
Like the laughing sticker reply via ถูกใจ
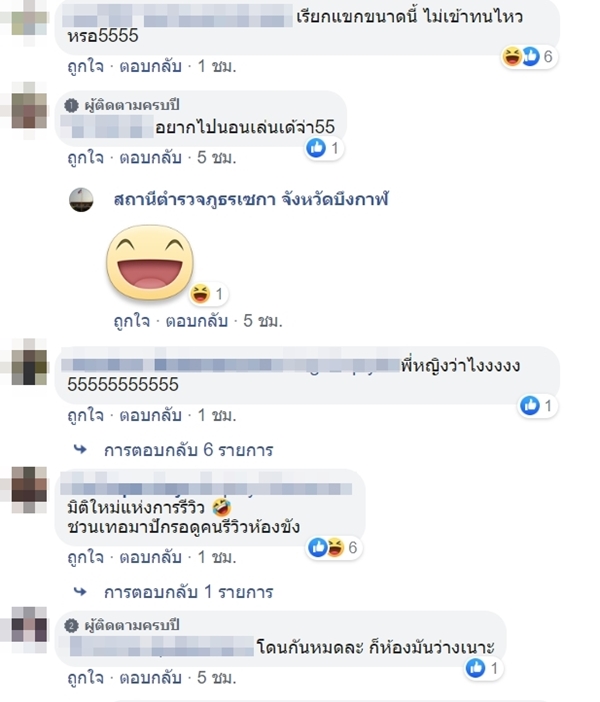(132, 321)
